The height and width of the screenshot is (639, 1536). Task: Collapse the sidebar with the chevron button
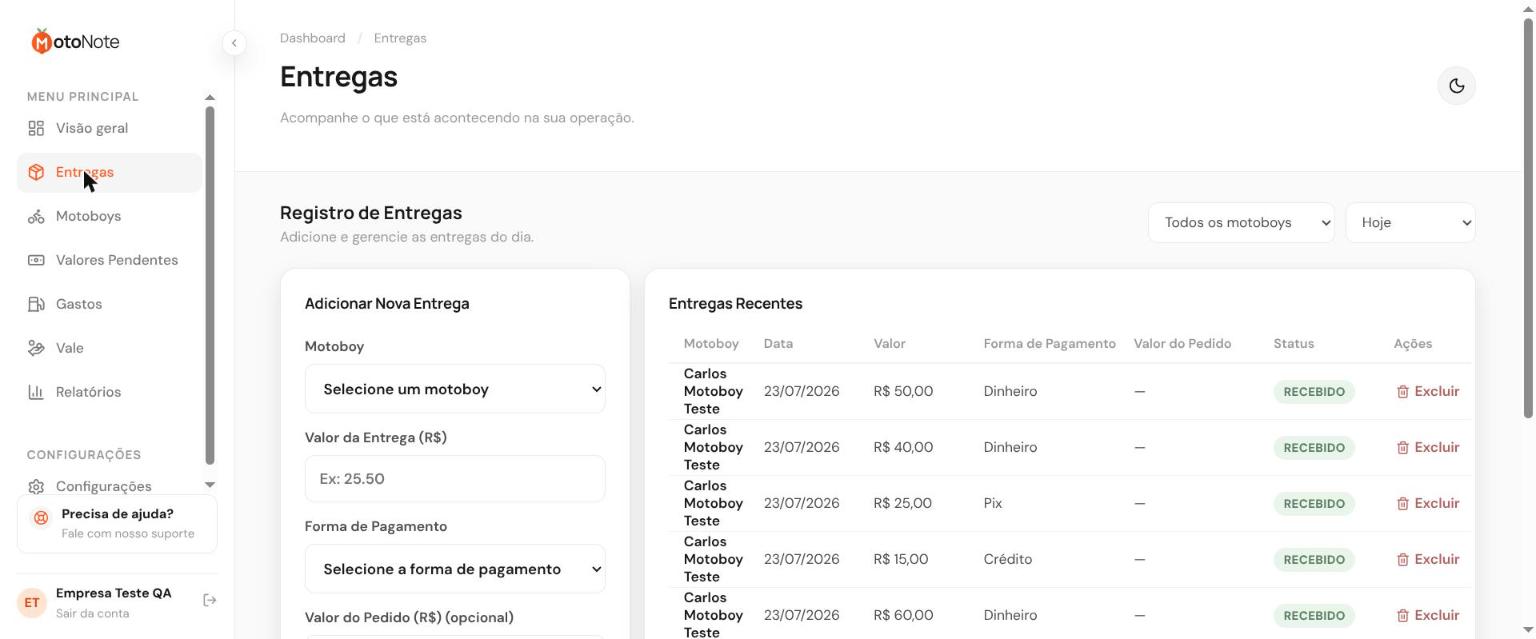[233, 43]
